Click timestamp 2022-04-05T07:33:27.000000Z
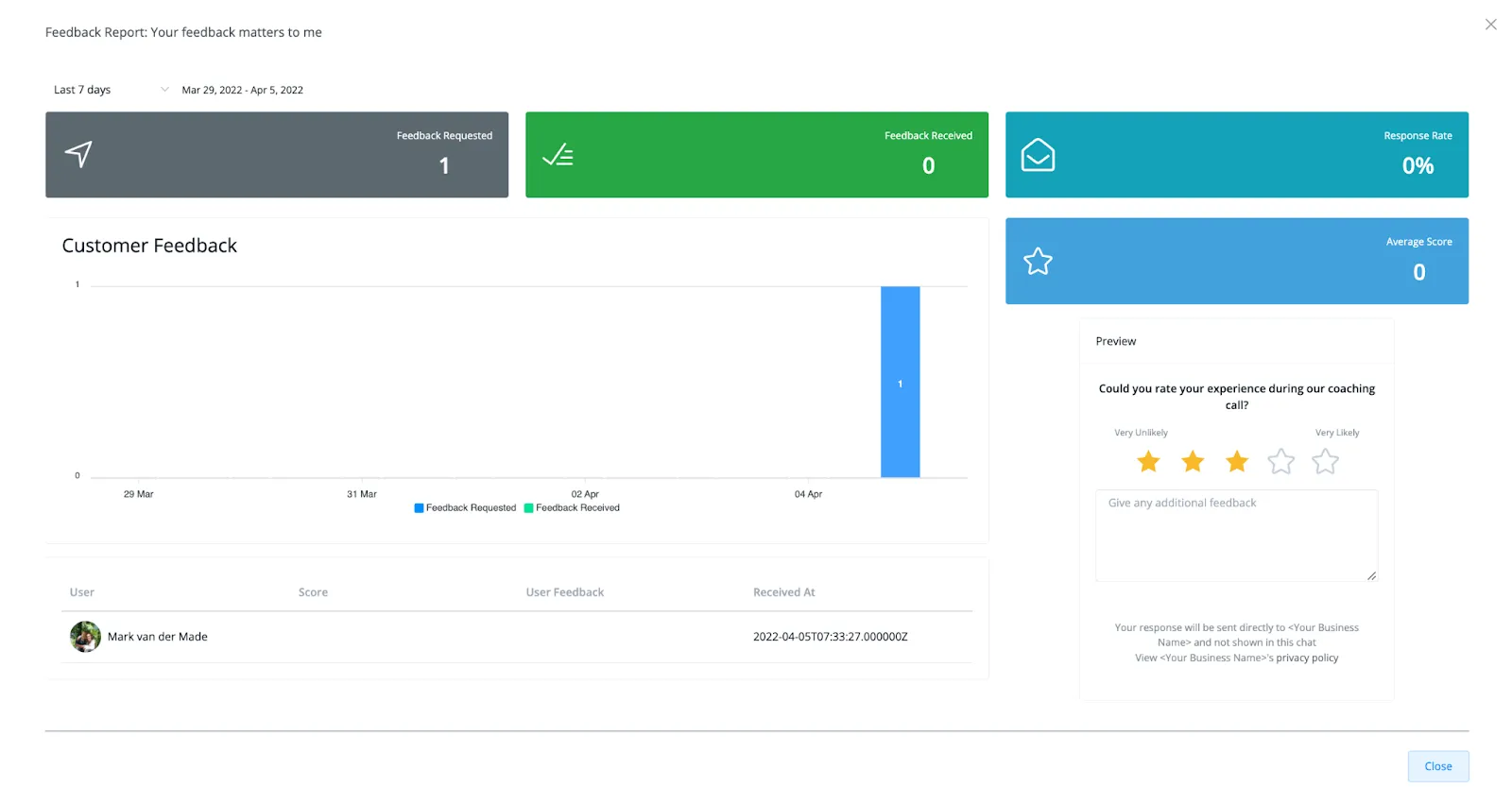The width and height of the screenshot is (1512, 804). coord(830,637)
